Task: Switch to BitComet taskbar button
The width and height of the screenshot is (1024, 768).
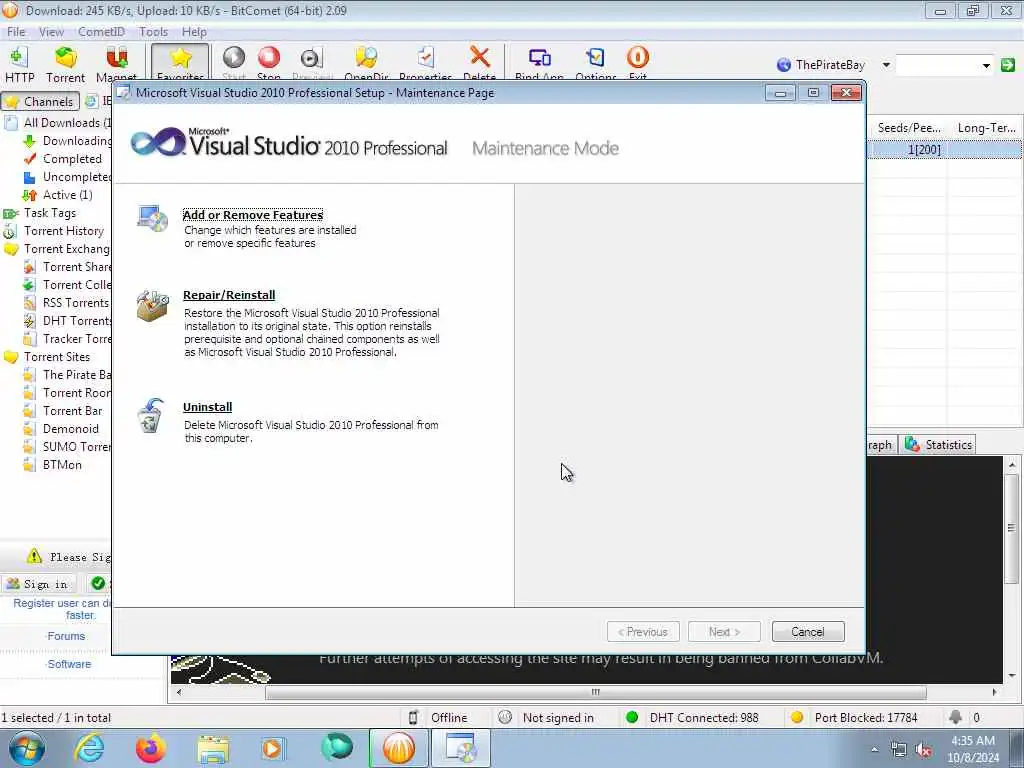Action: click(399, 748)
